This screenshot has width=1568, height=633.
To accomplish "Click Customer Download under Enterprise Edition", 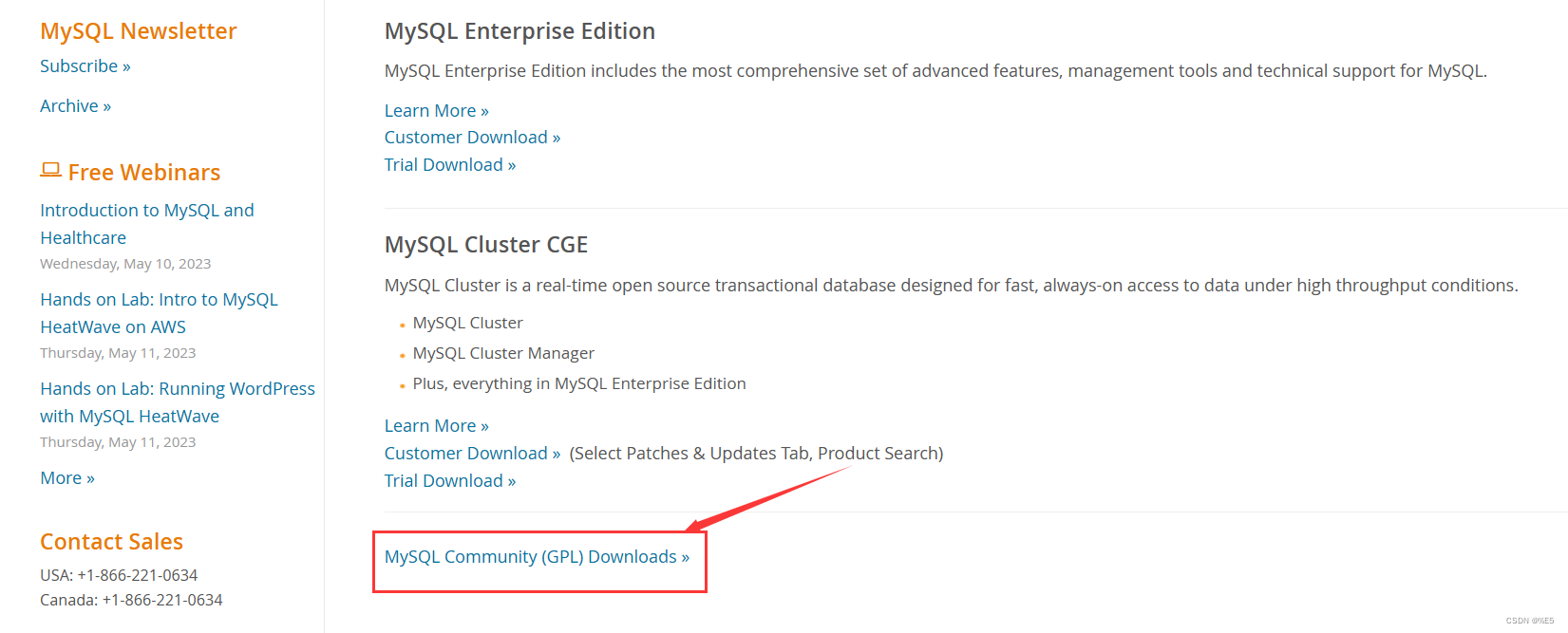I will tap(472, 138).
